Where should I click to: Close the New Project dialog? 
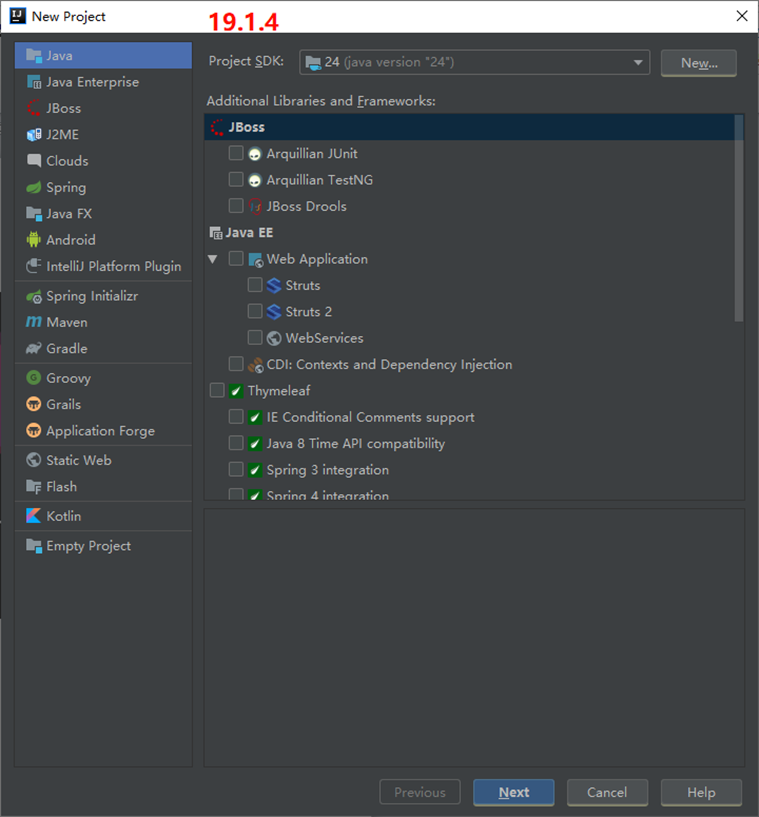742,16
